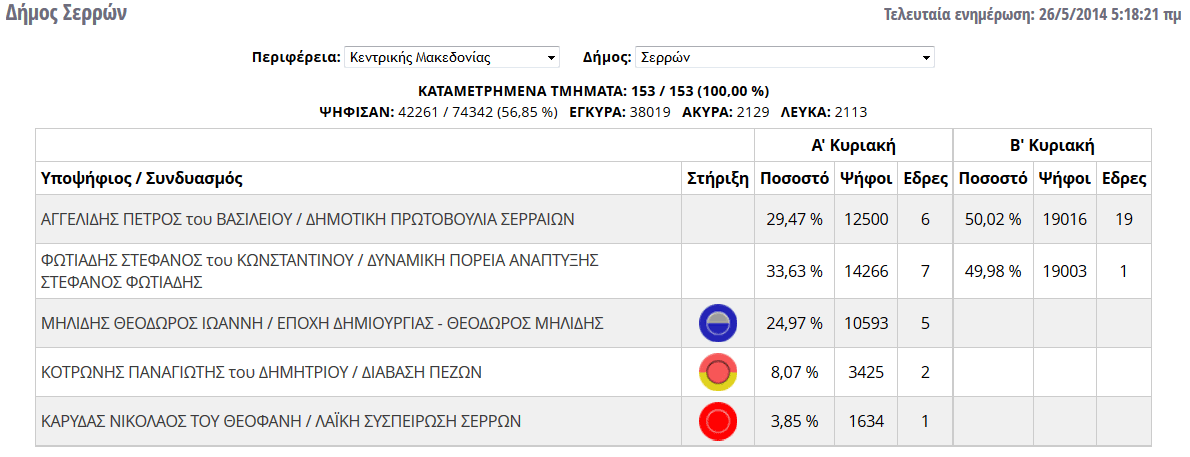Image resolution: width=1190 pixels, height=457 pixels.
Task: Click the Α' Κυριακή column header
Action: [852, 146]
